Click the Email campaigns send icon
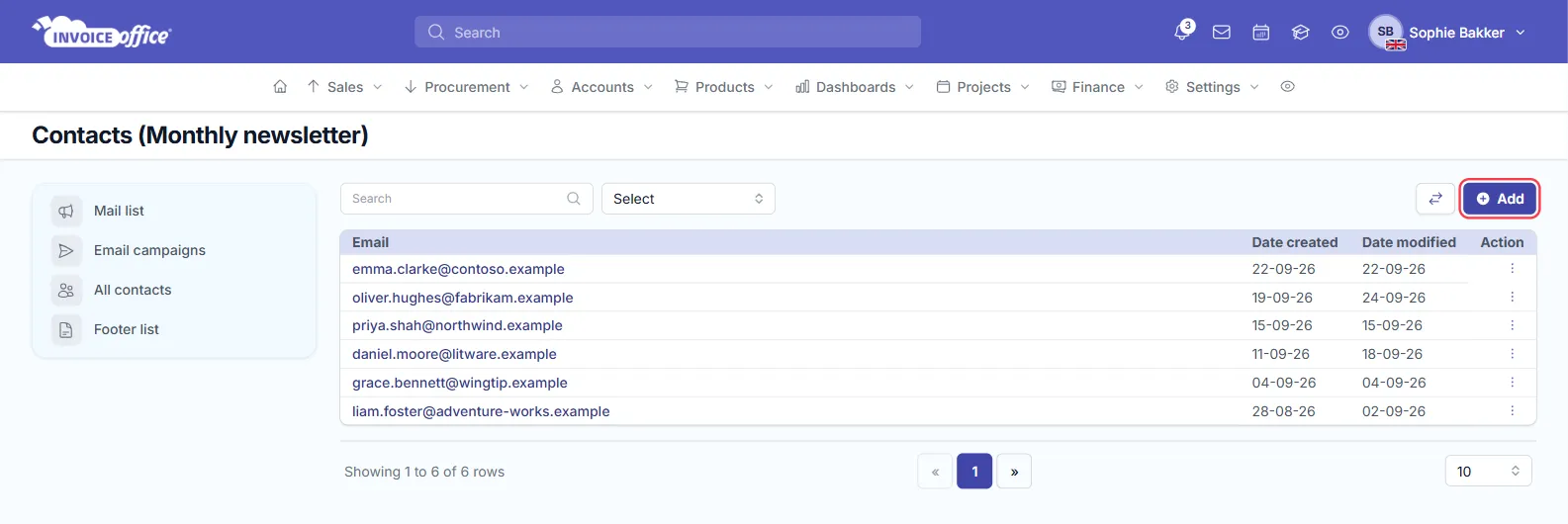Screen dimensions: 1568x524 point(66,251)
